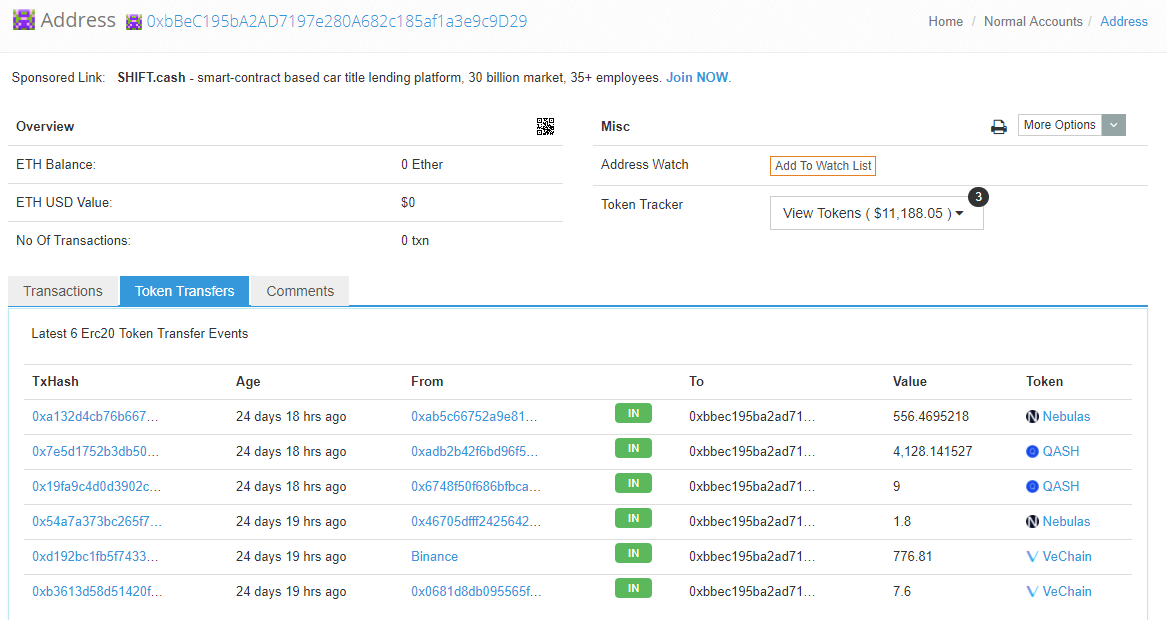Open sender address 0x46705dfff2425642...
The width and height of the screenshot is (1167, 620).
click(476, 522)
